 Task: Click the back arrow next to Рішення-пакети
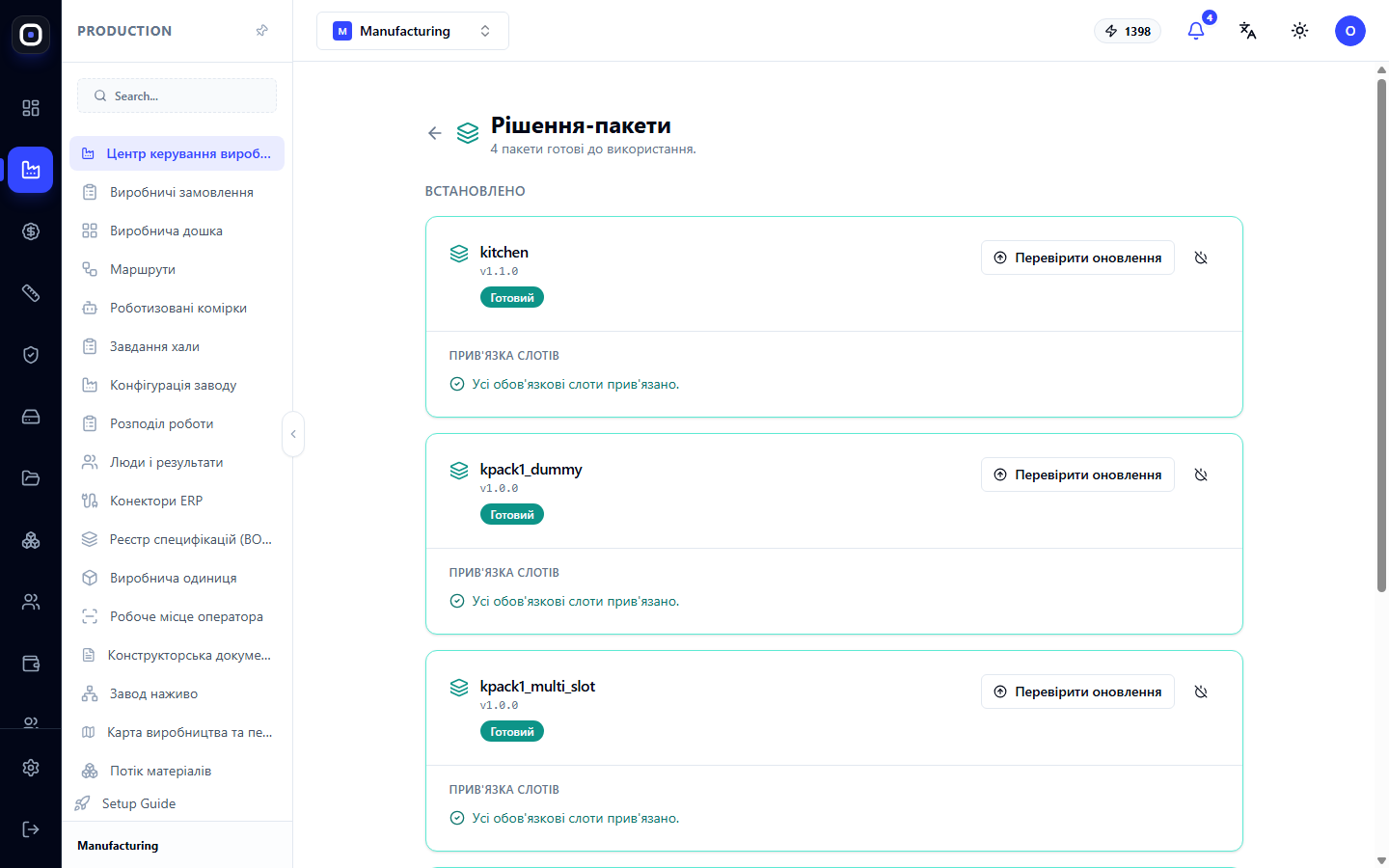tap(435, 133)
